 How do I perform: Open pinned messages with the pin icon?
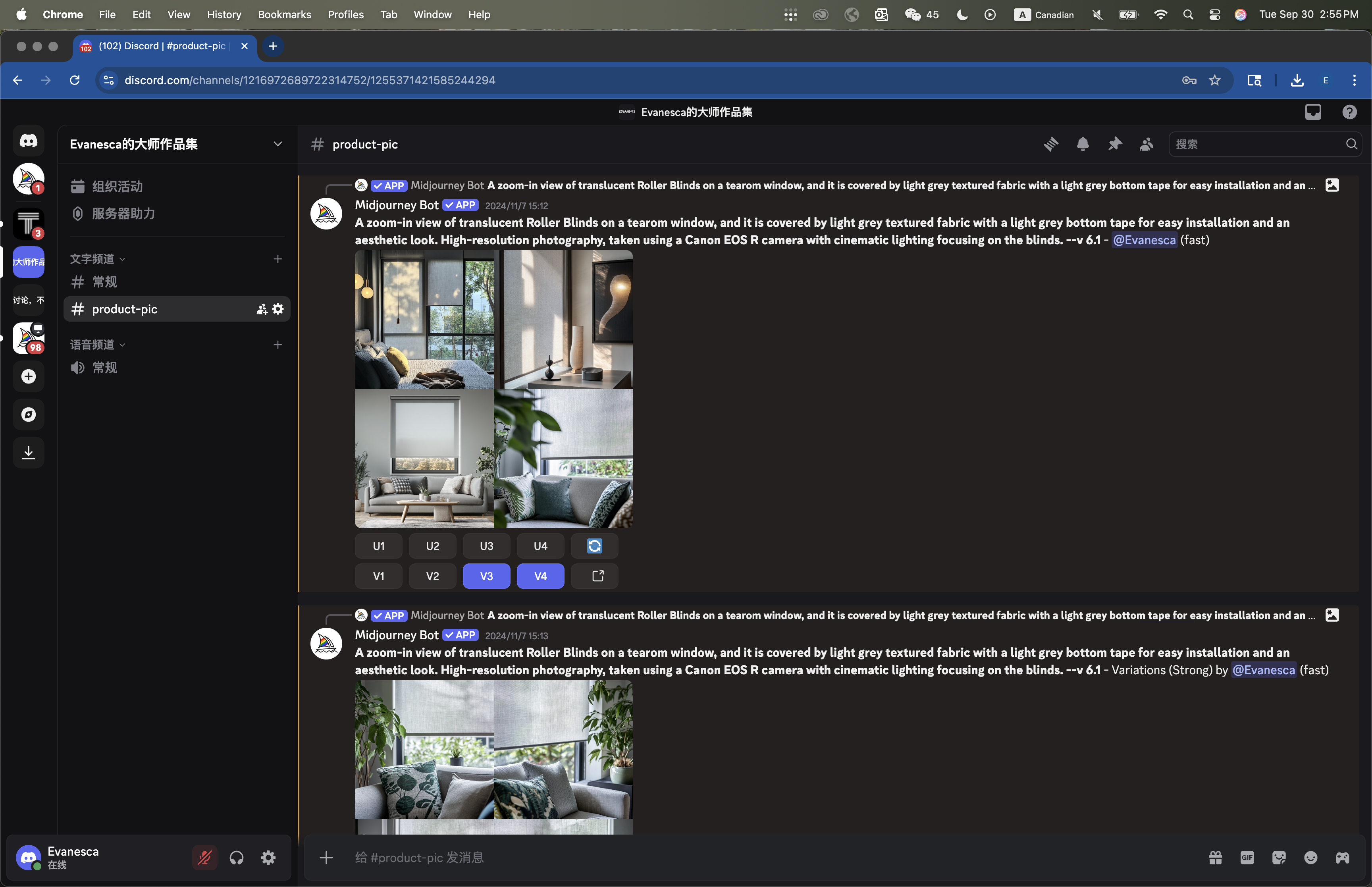pyautogui.click(x=1115, y=144)
